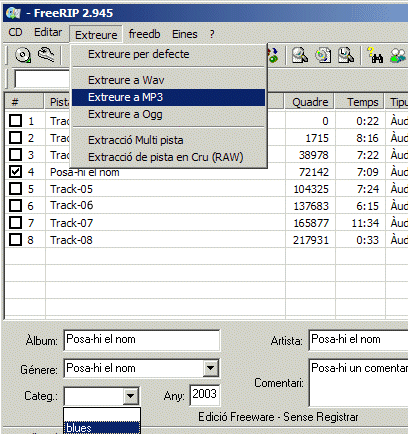Open the Editar menu
408x434 pixels.
48,33
